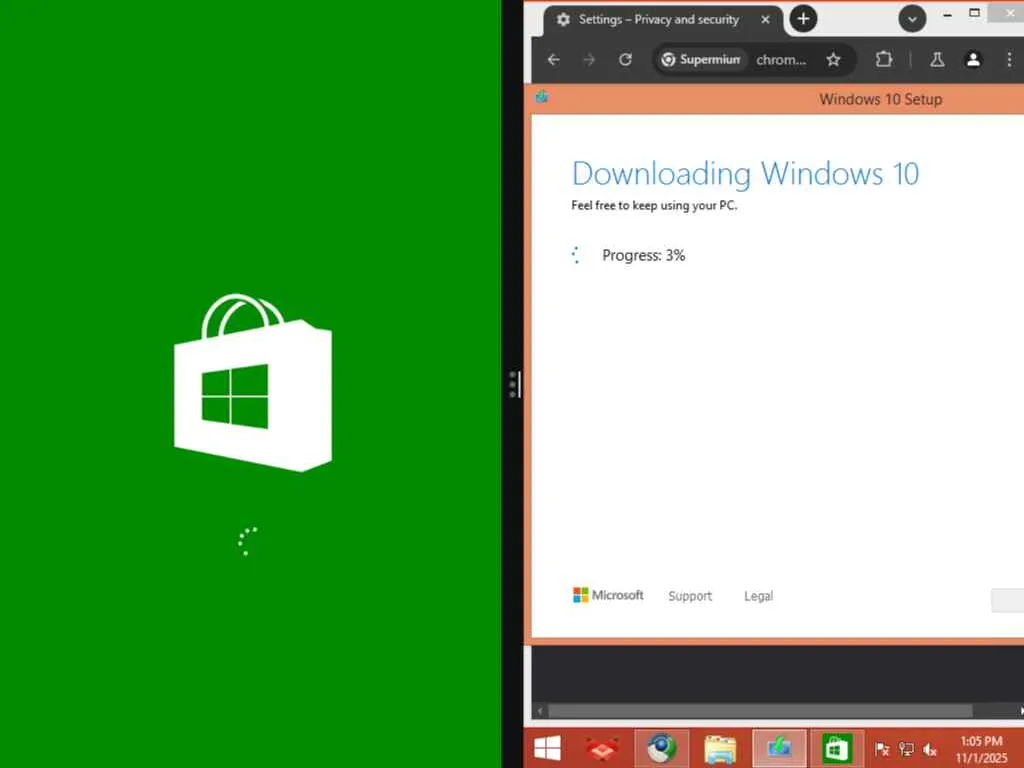The height and width of the screenshot is (768, 1024).
Task: Click the scrollbar left arrow
Action: tap(539, 711)
